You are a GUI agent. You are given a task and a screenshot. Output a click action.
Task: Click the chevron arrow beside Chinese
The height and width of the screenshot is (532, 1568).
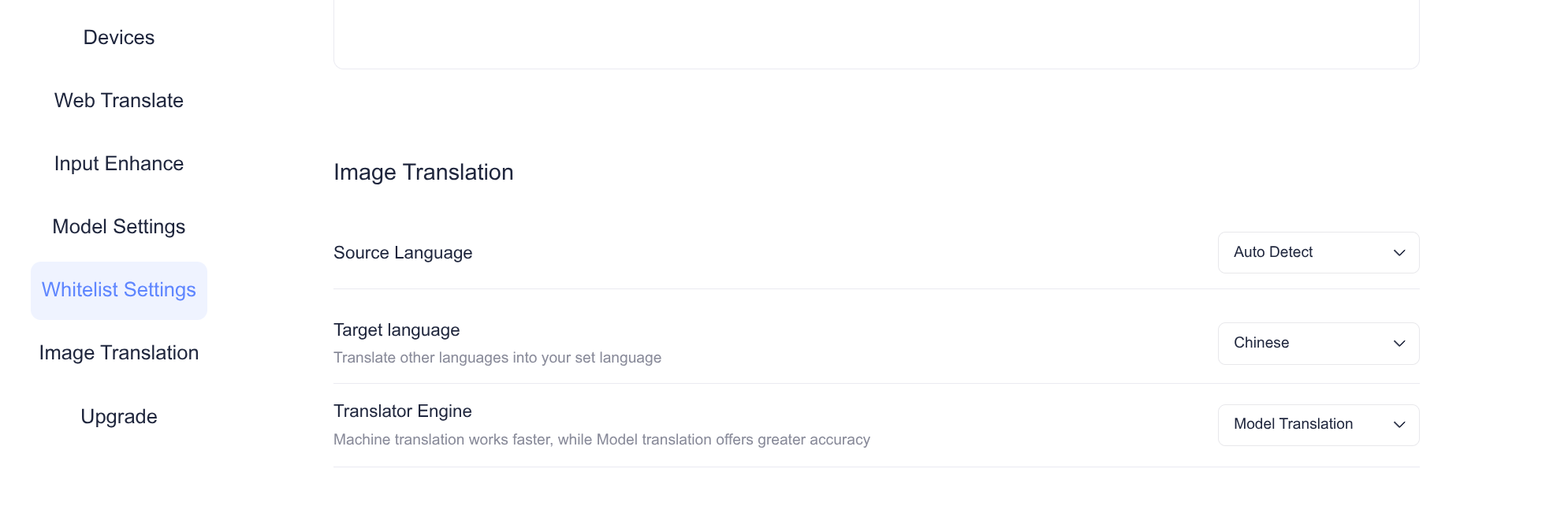coord(1399,344)
